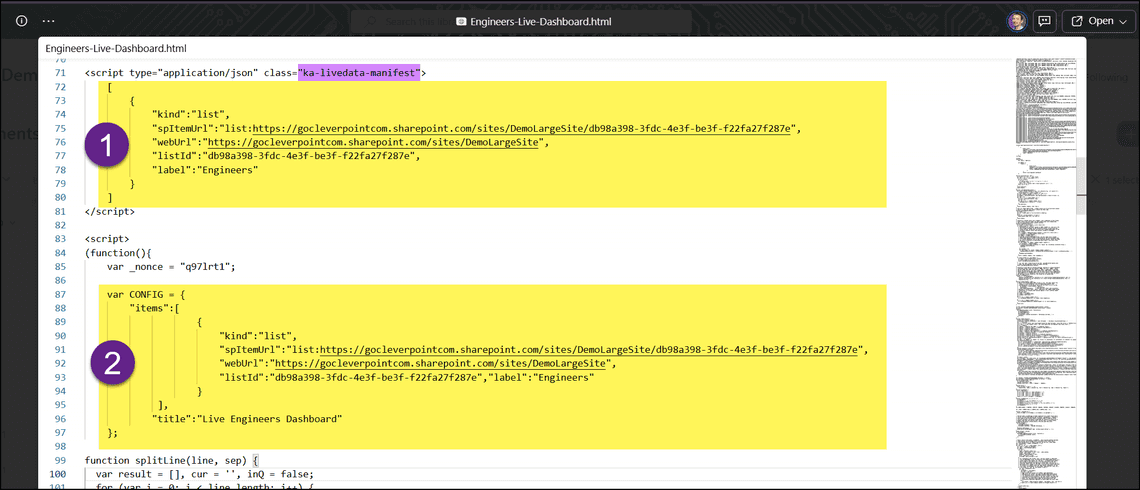Follow the webUrl link on line 76
The image size is (1140, 490).
point(374,142)
